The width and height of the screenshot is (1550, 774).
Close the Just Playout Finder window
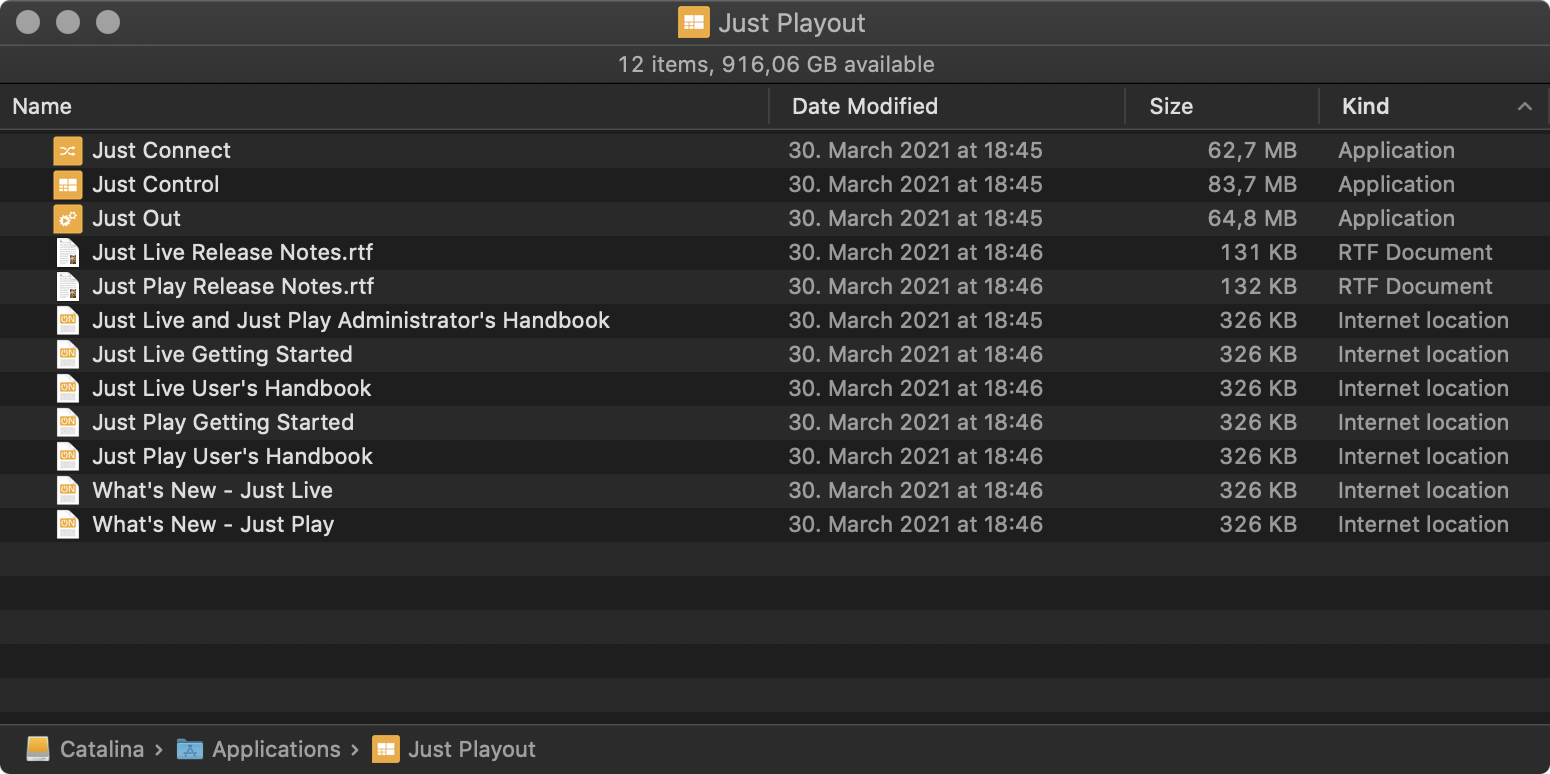(x=28, y=21)
